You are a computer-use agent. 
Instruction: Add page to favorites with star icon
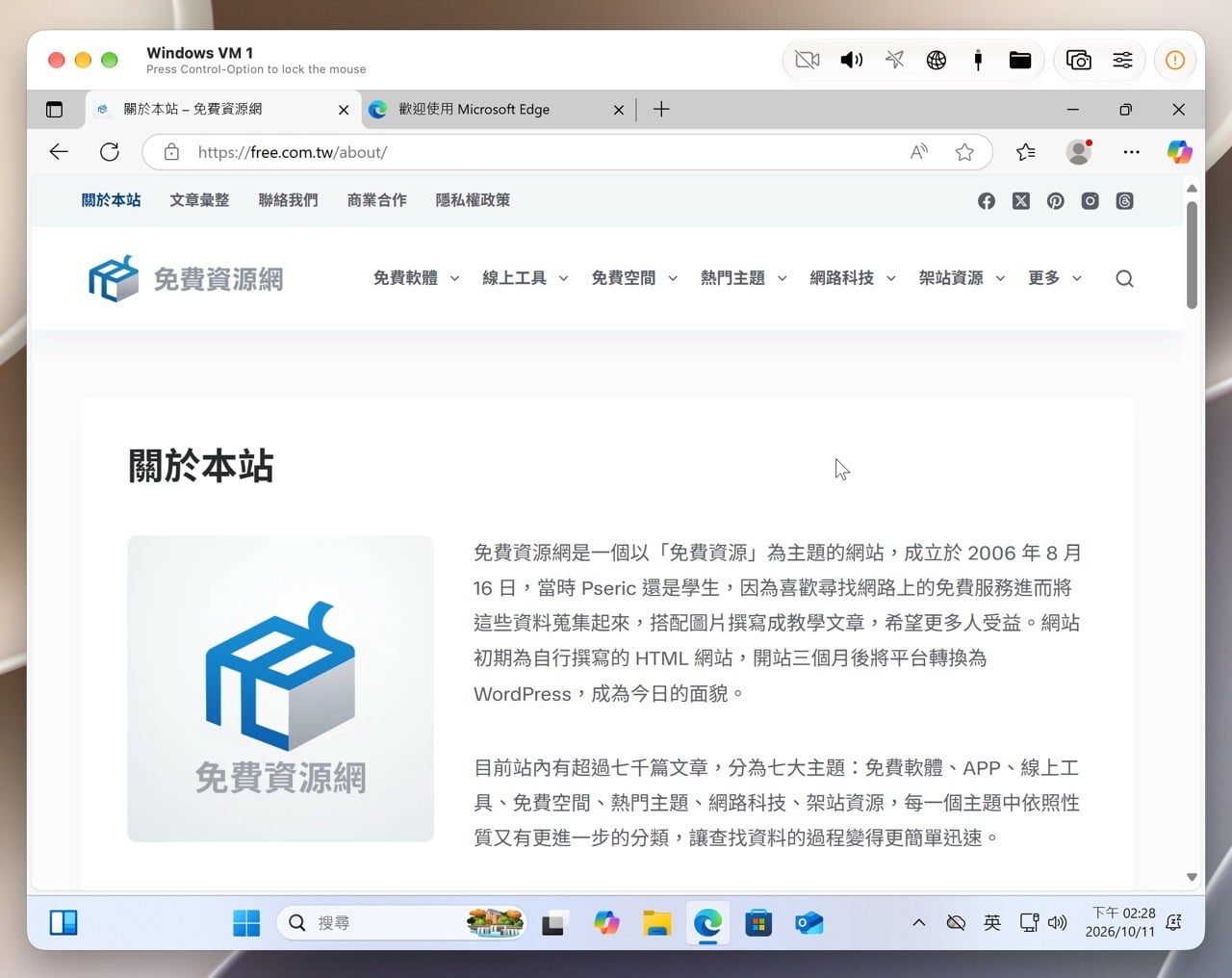pos(964,152)
